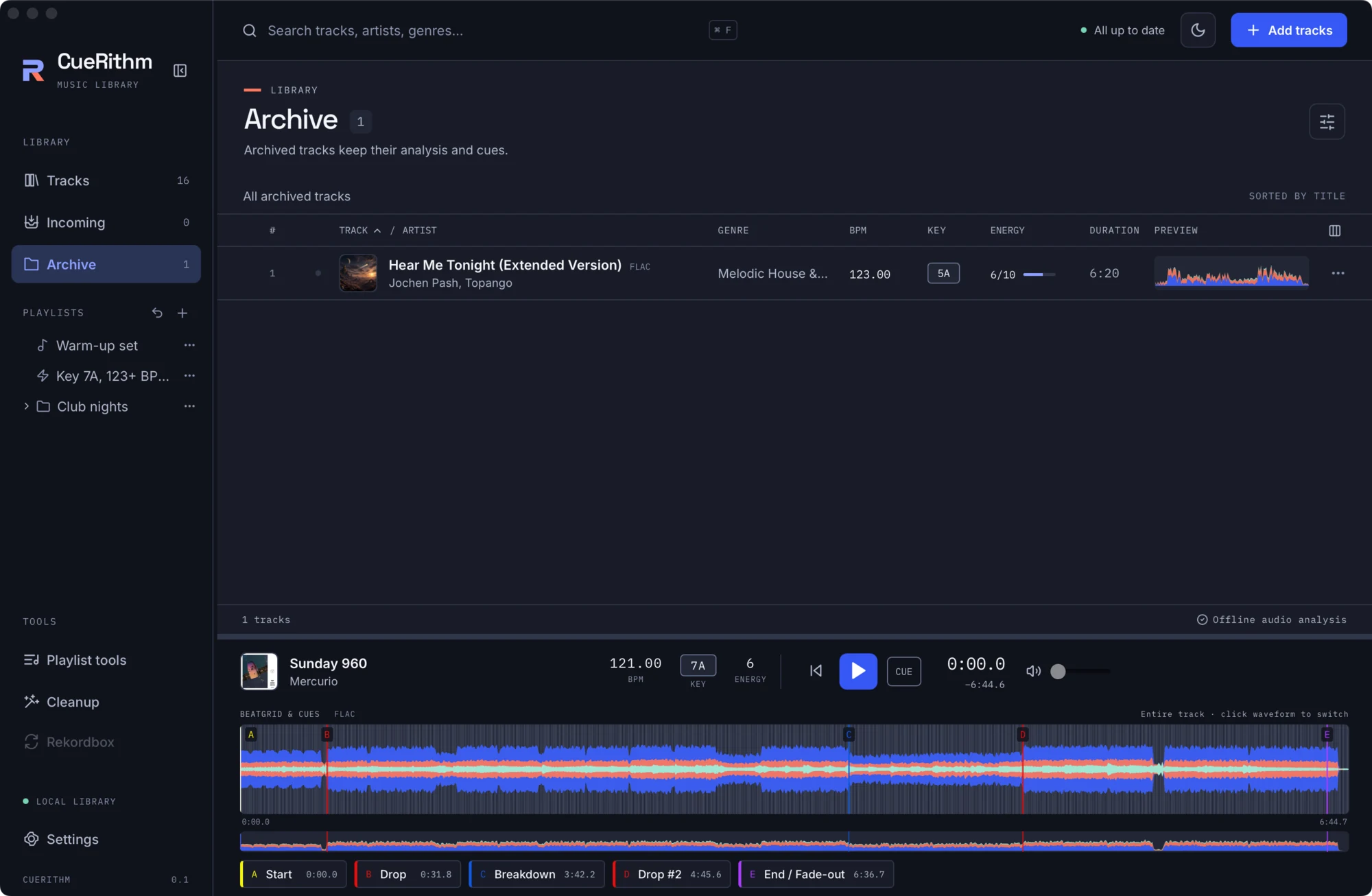The height and width of the screenshot is (896, 1372).
Task: Select Archive in the sidebar
Action: [106, 264]
